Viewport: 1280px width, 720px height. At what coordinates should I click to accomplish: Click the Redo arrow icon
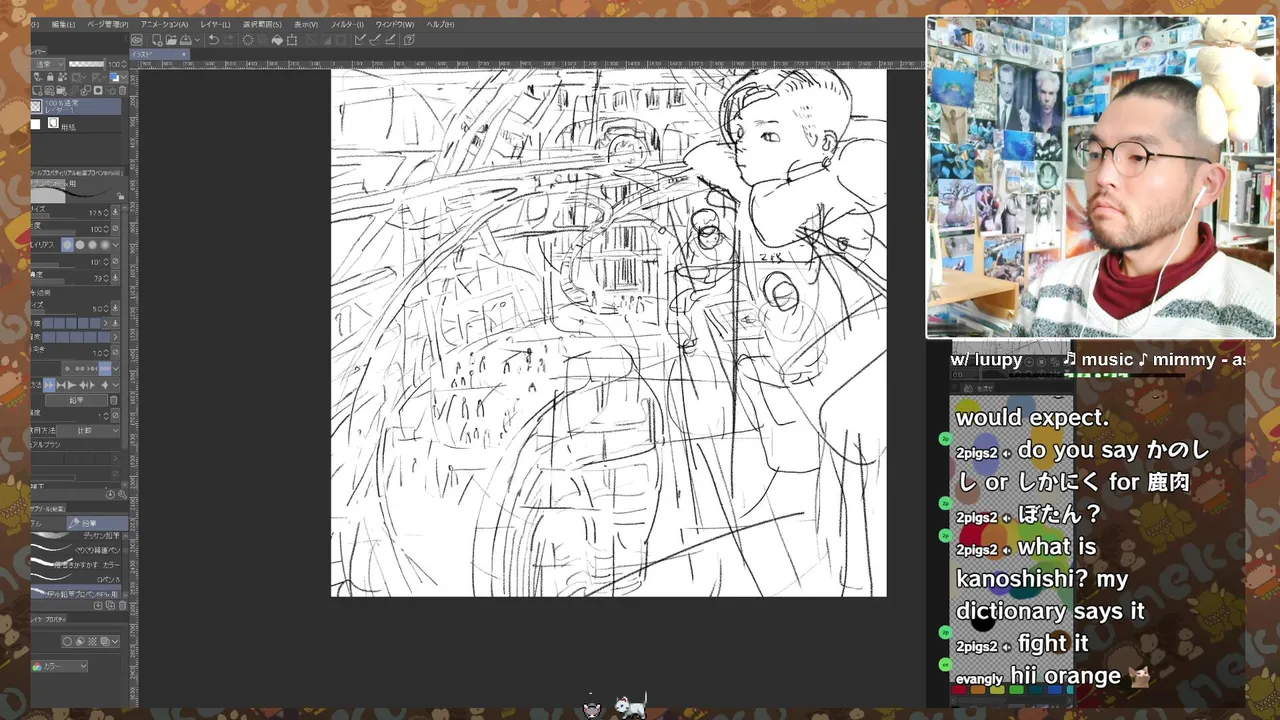tap(228, 40)
